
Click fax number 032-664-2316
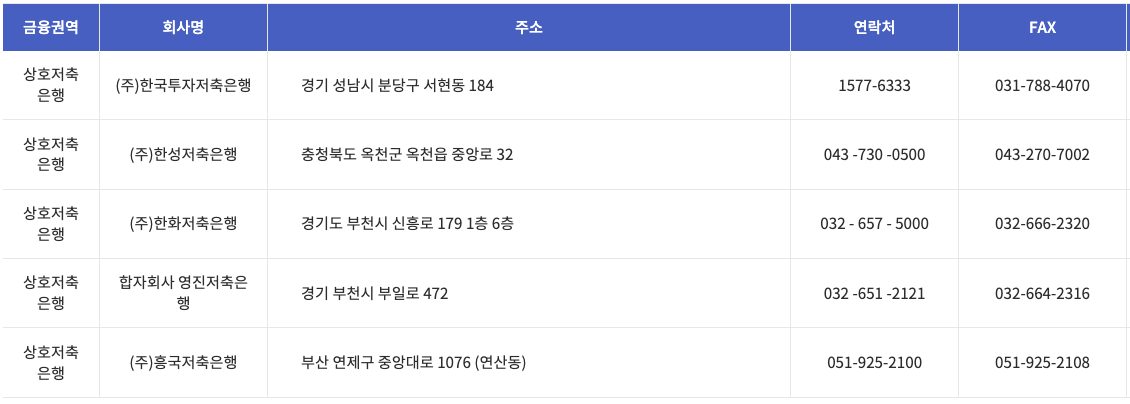[x=1042, y=293]
